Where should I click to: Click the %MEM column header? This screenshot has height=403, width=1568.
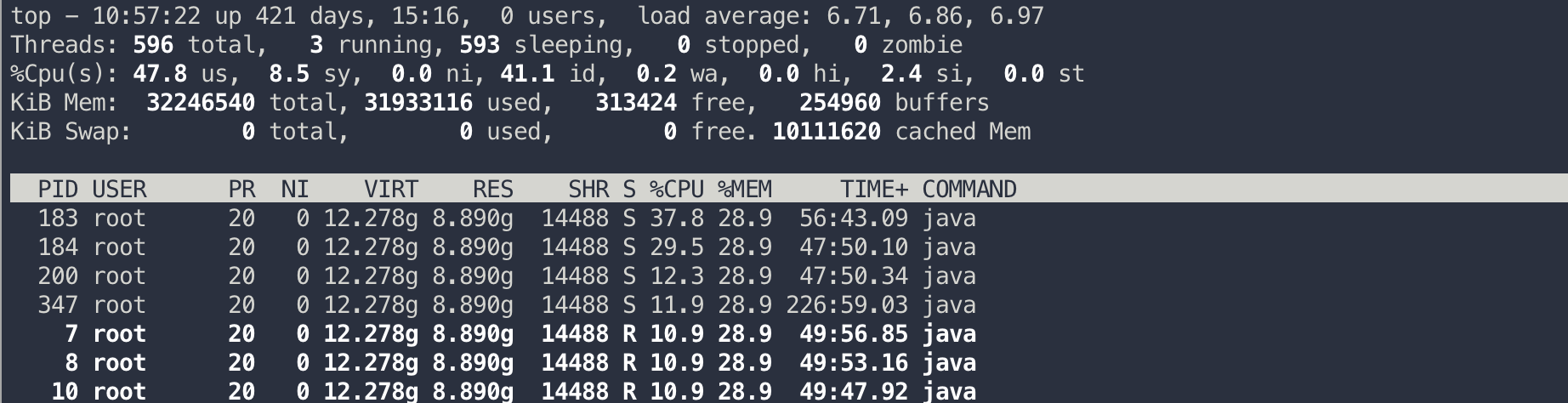tap(744, 189)
